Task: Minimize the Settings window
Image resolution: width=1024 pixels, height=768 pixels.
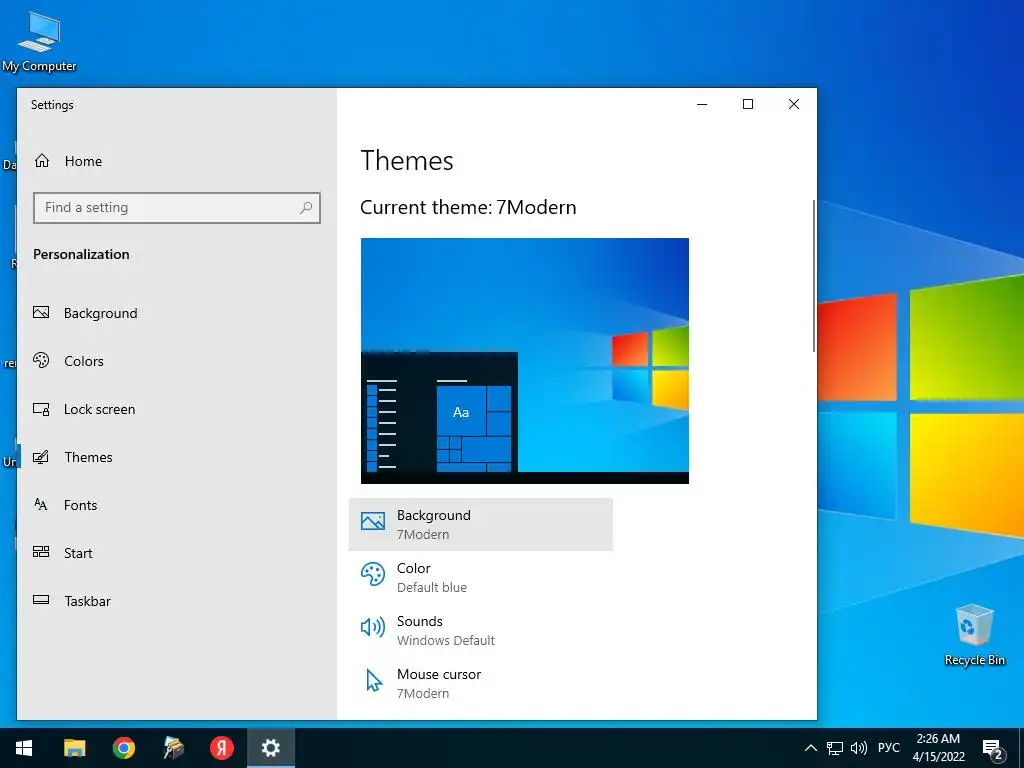Action: [x=702, y=104]
